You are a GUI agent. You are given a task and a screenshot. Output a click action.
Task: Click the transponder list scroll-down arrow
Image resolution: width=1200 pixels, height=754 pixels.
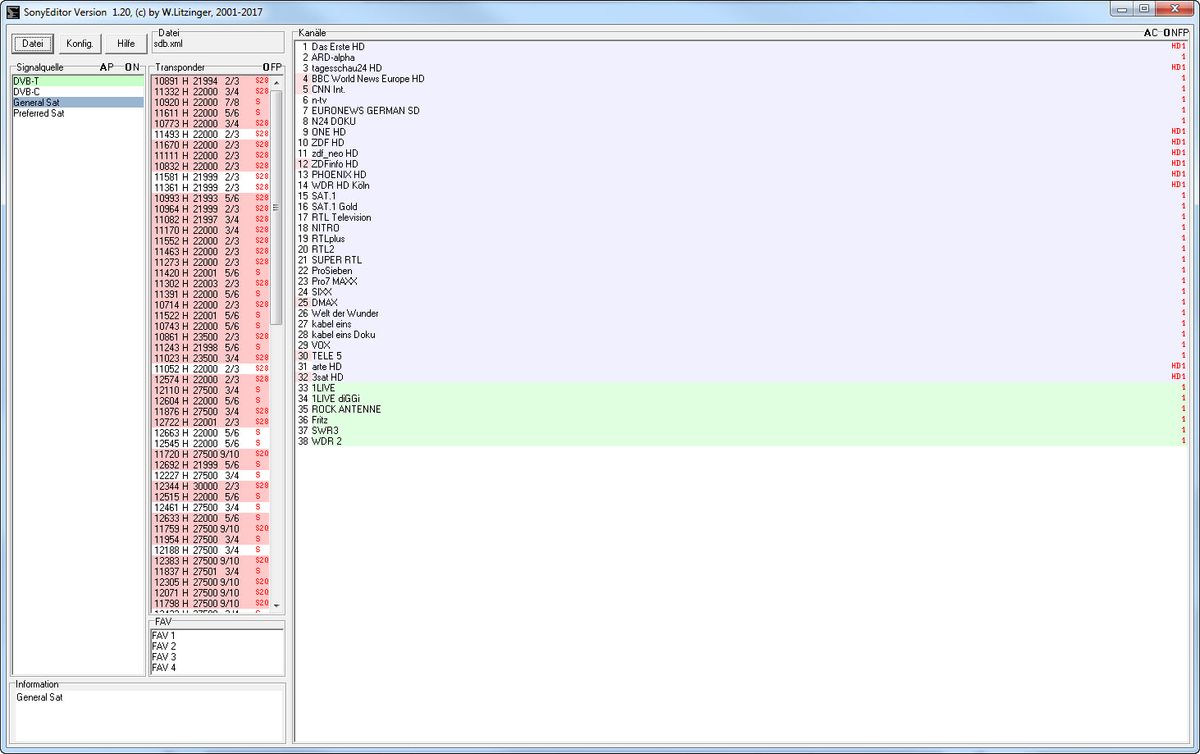pyautogui.click(x=277, y=604)
